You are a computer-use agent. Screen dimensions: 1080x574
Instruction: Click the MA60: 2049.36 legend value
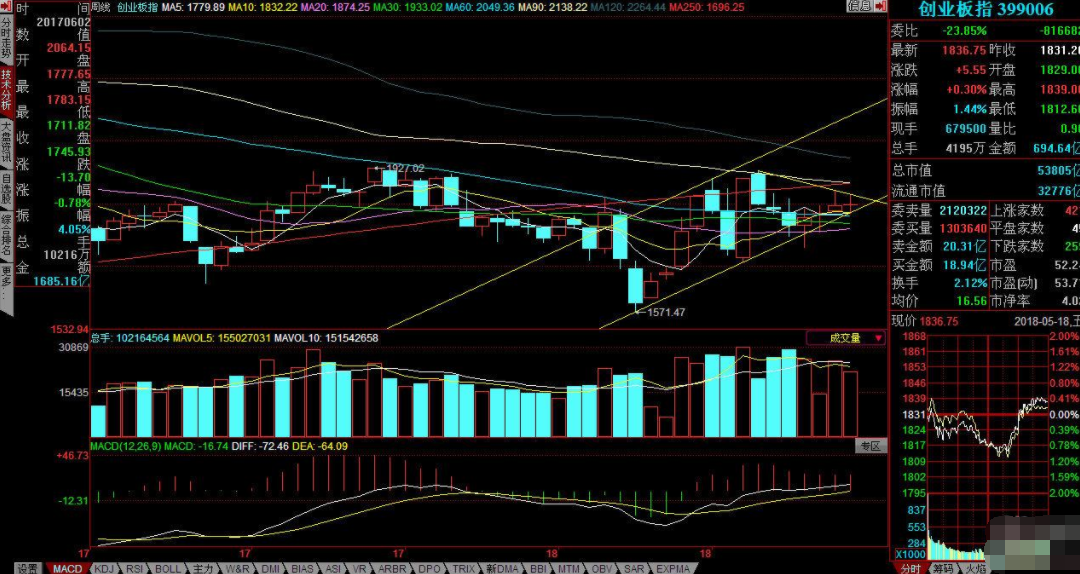tap(480, 7)
